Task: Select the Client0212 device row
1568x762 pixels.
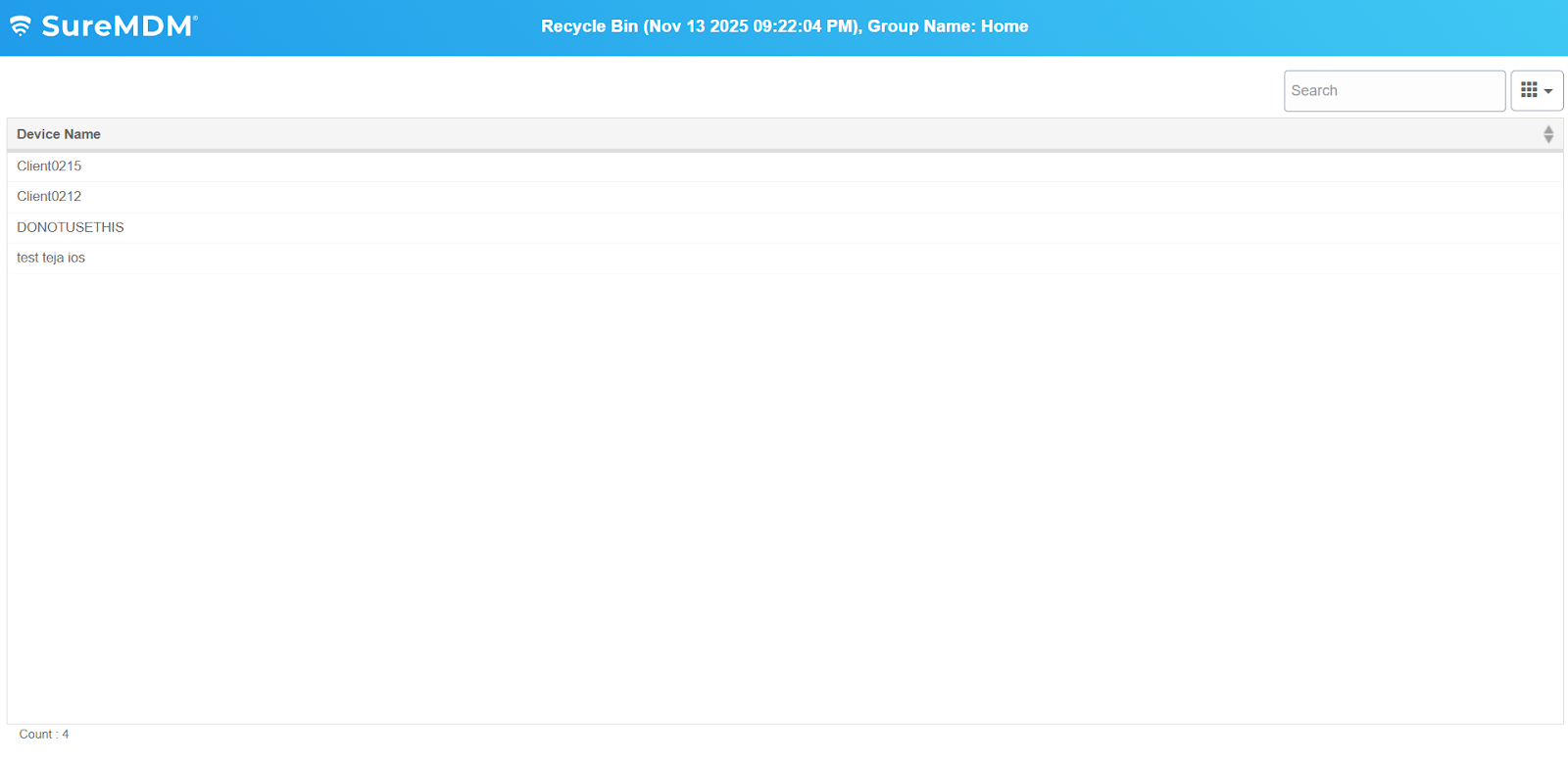Action: [49, 197]
